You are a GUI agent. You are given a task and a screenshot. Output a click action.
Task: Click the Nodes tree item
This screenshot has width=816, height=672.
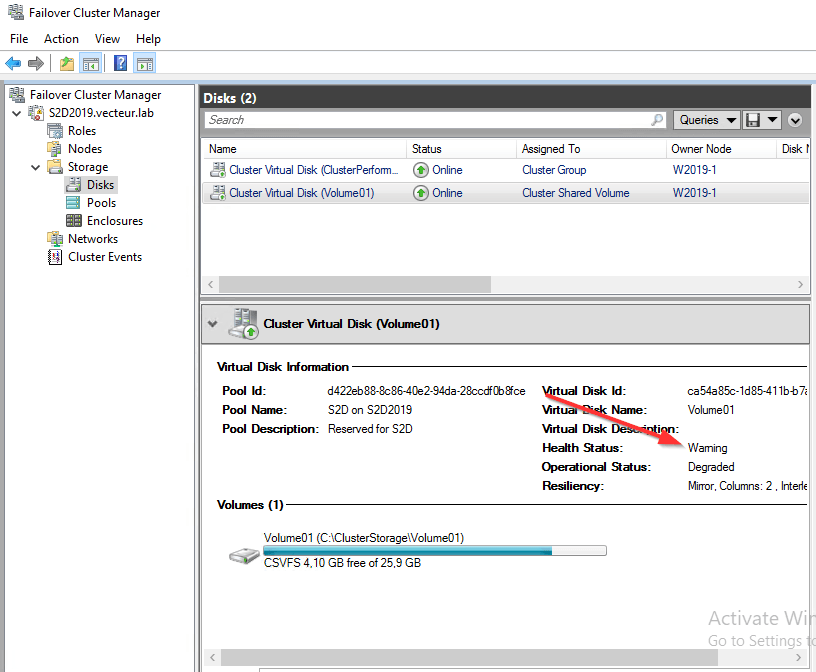click(x=84, y=149)
